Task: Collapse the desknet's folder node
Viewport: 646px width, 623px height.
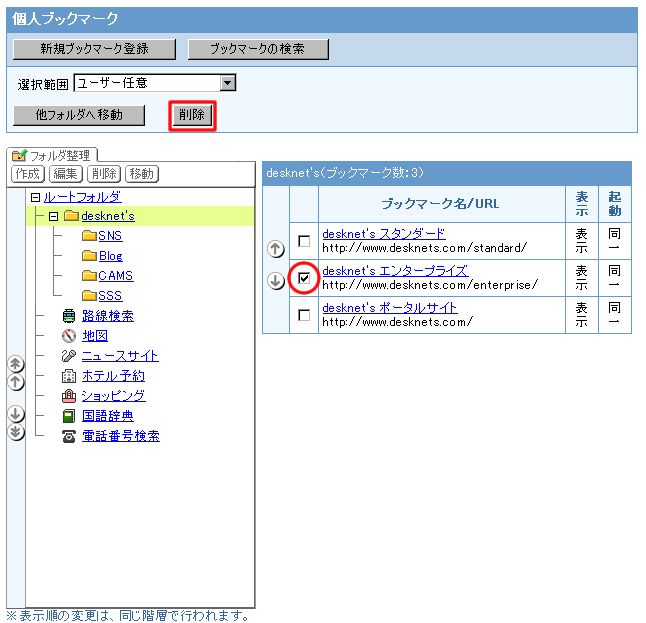Action: click(x=53, y=216)
